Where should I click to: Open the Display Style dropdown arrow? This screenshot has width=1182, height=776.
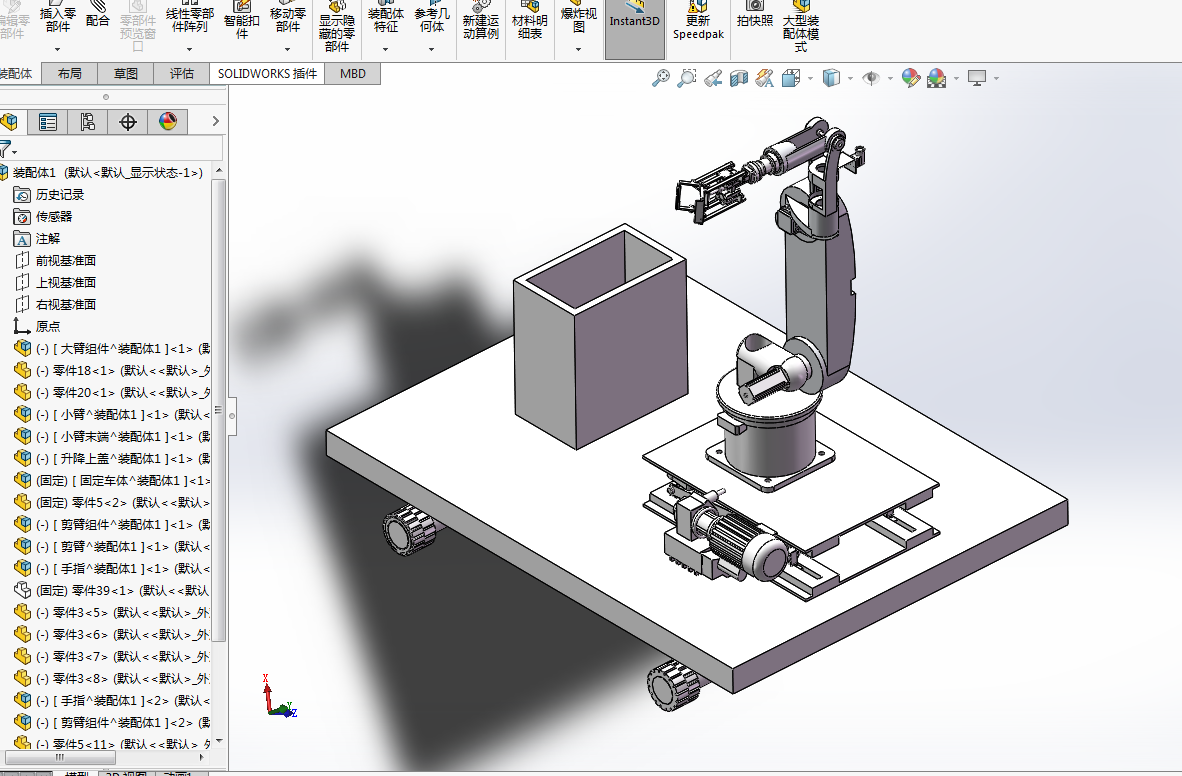[850, 78]
